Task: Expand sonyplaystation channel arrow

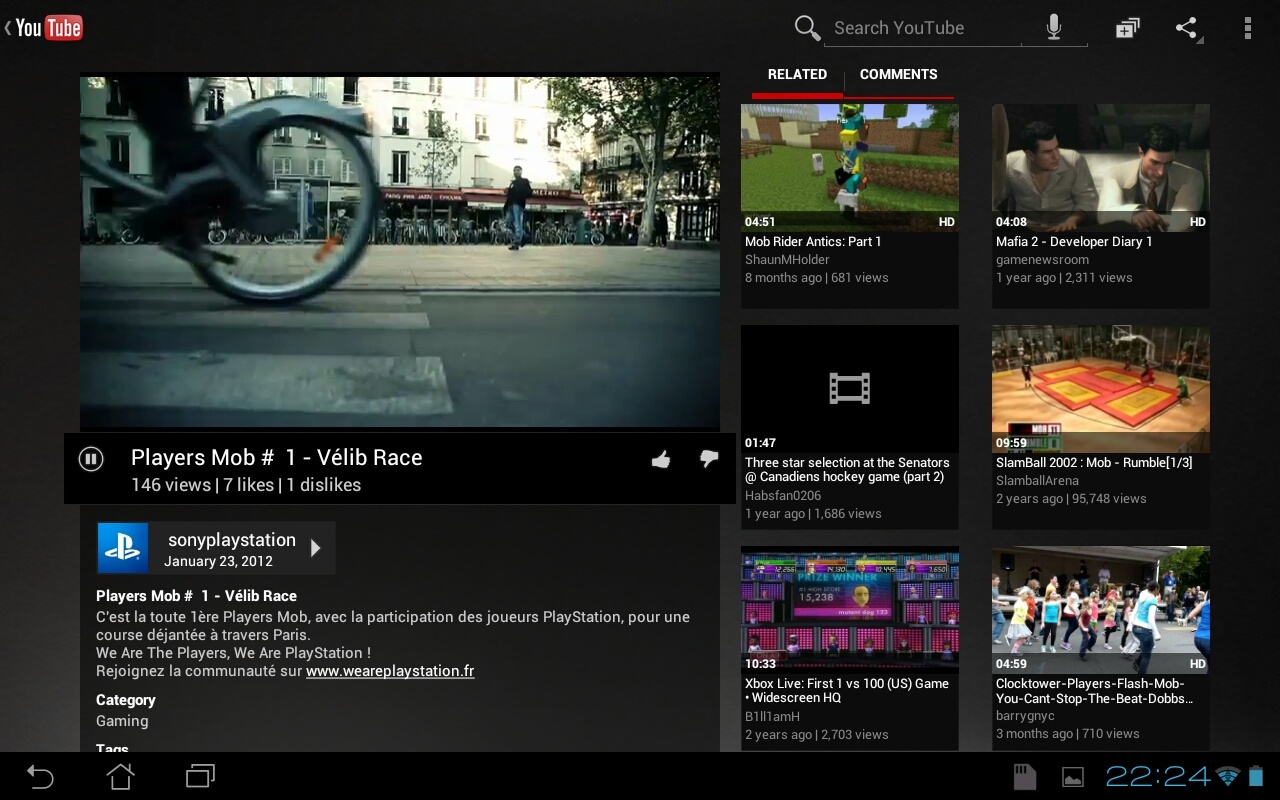Action: pos(315,548)
